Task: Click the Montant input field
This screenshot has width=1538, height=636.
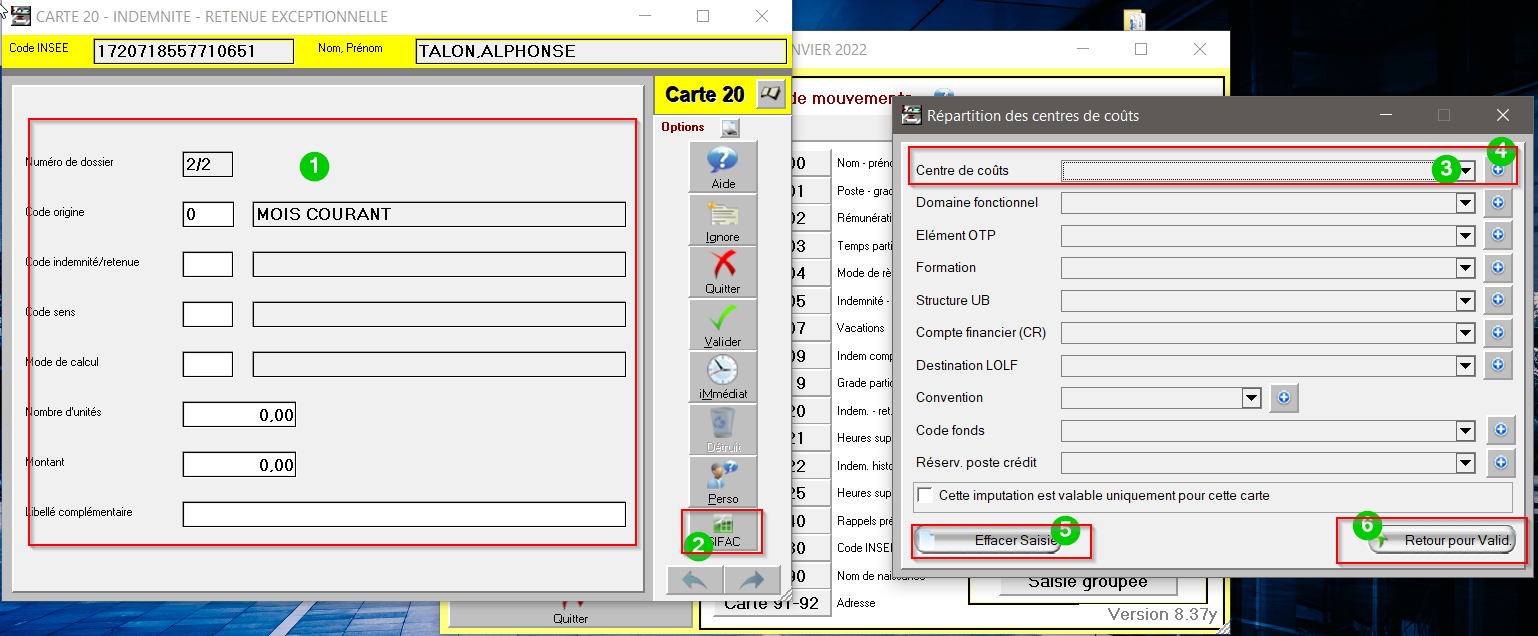Action: pos(239,465)
